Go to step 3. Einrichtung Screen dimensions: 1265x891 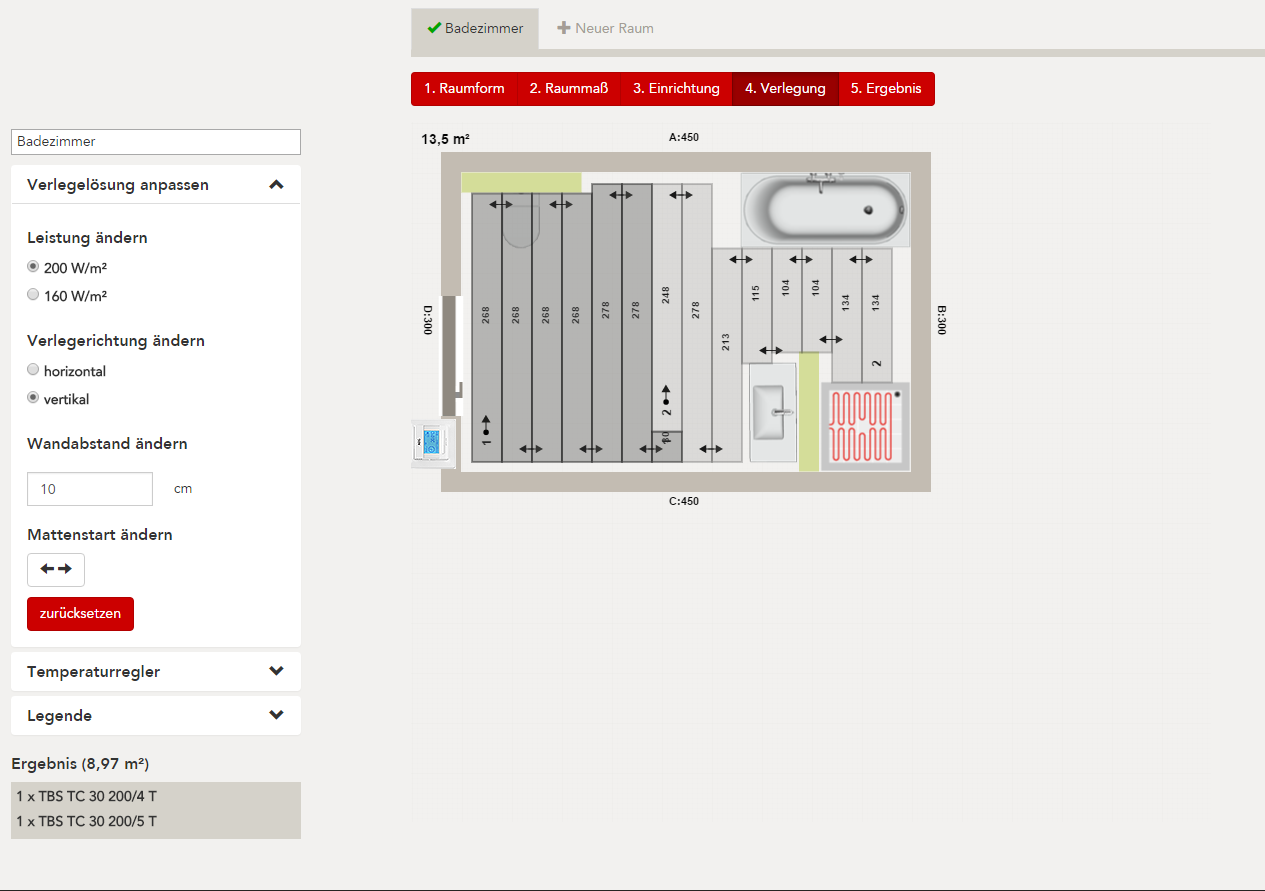coord(676,88)
